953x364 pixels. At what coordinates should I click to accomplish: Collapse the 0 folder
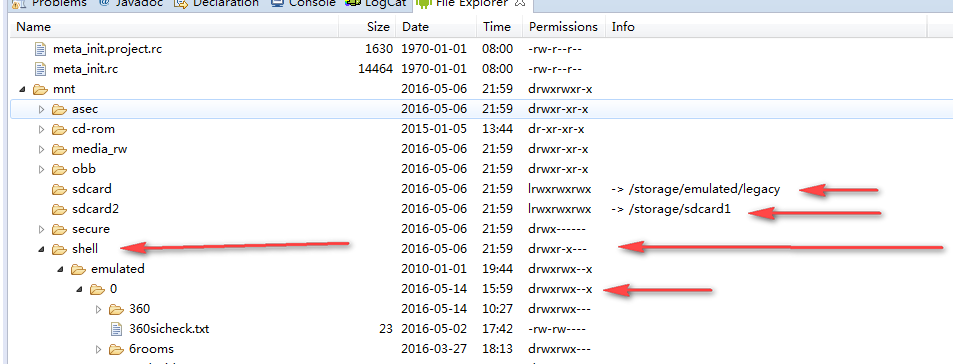click(x=80, y=289)
